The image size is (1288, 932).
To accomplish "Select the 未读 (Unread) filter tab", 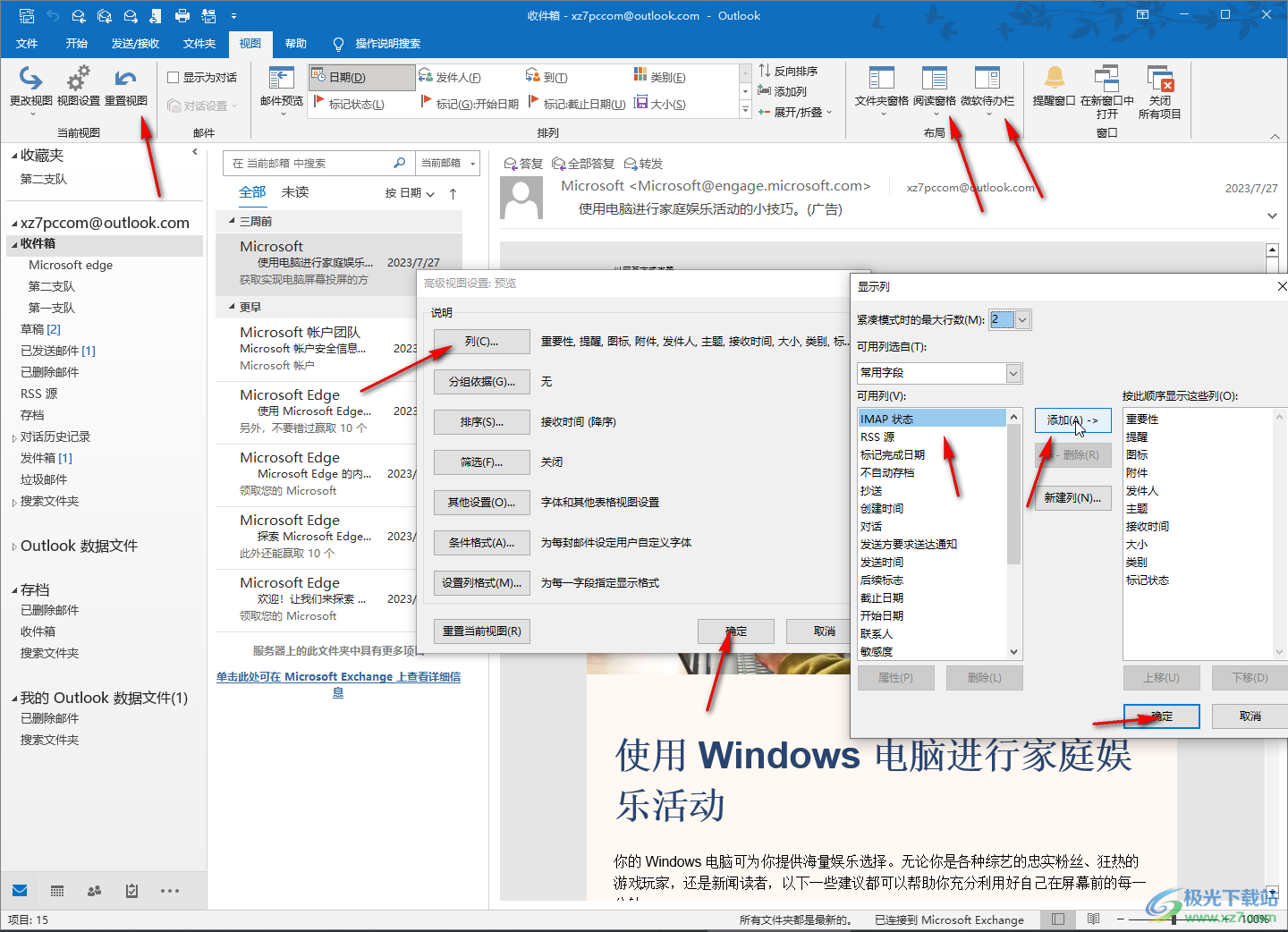I will (295, 192).
